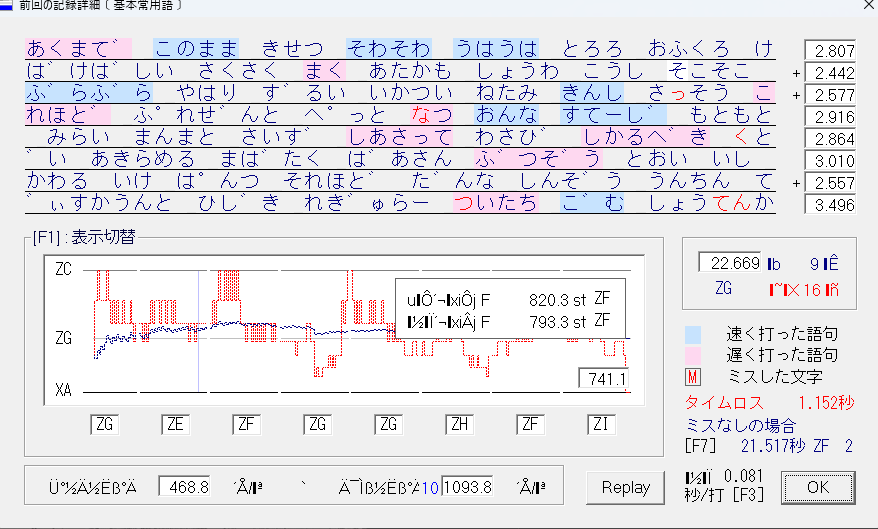Click the word やはり
Image resolution: width=878 pixels, height=529 pixels.
[207, 92]
